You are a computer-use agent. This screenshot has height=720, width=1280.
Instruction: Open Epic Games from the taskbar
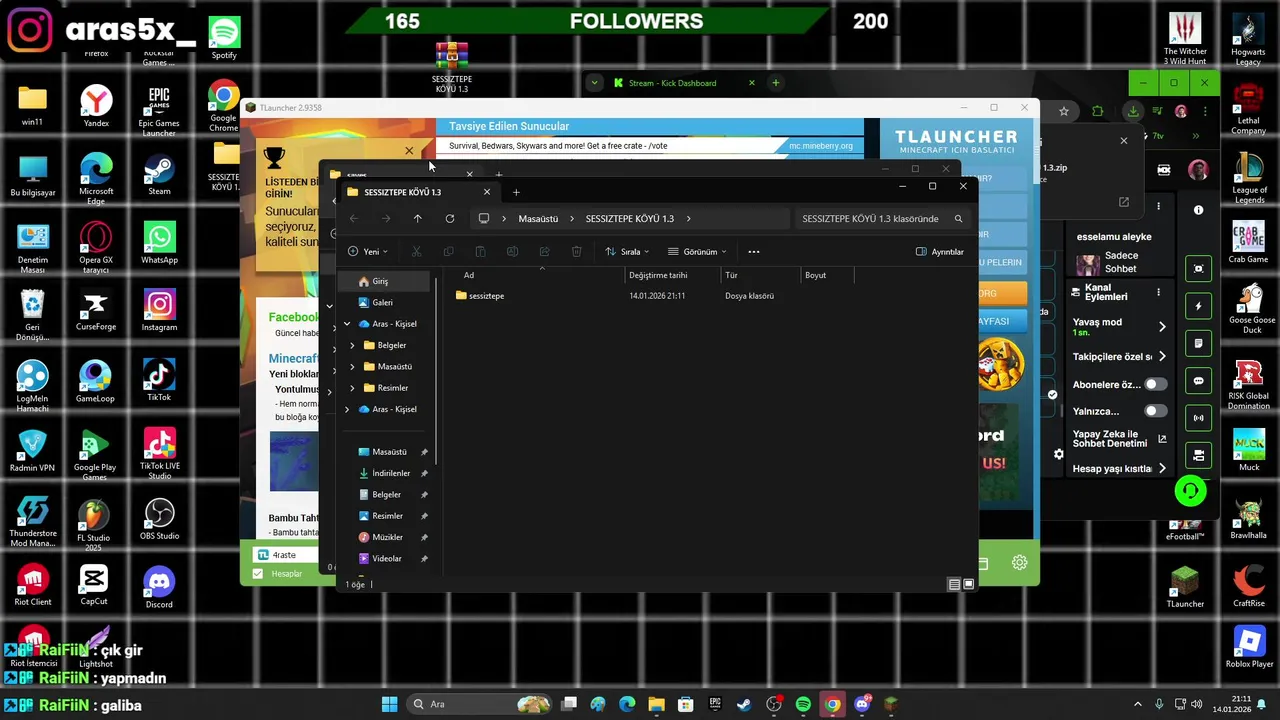pos(715,704)
